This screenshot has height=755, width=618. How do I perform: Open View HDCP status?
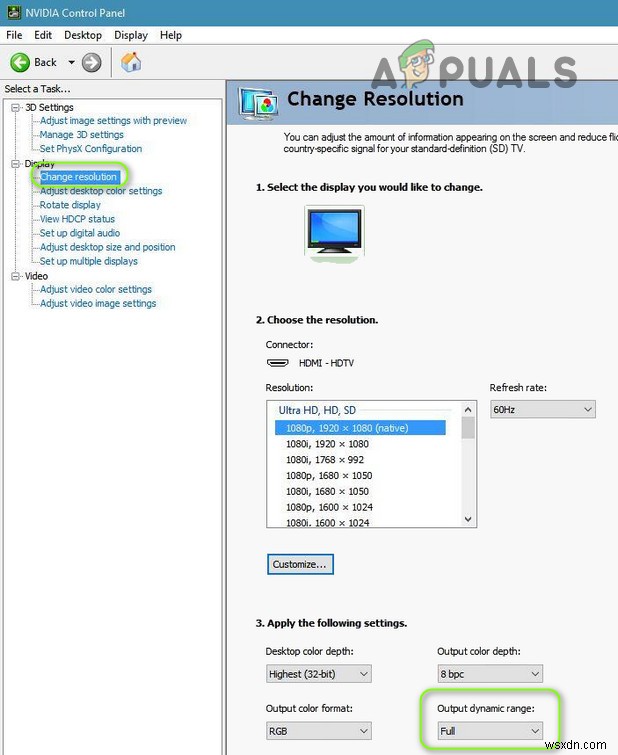(77, 219)
